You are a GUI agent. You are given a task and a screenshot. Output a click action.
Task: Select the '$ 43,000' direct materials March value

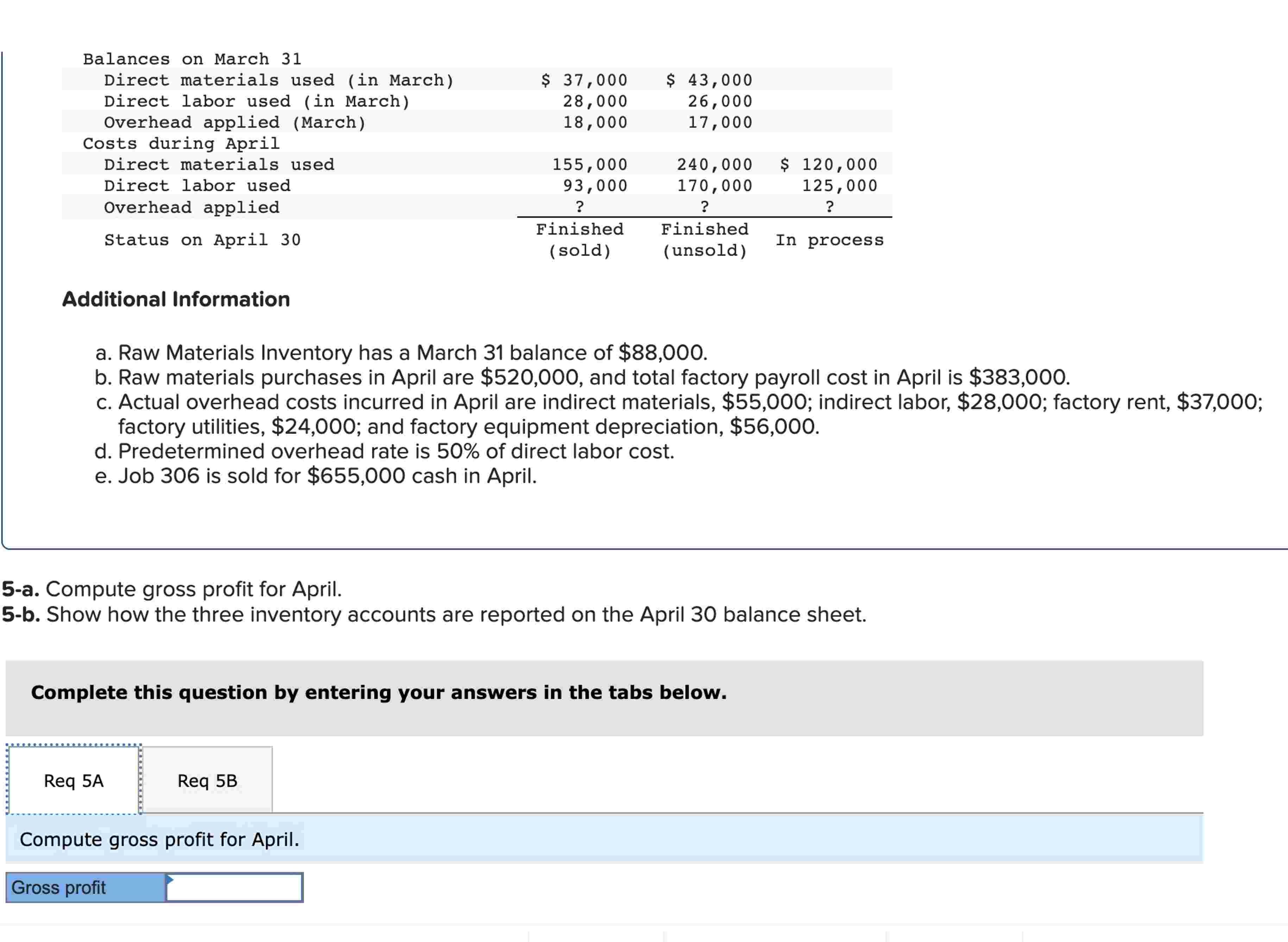pyautogui.click(x=709, y=80)
